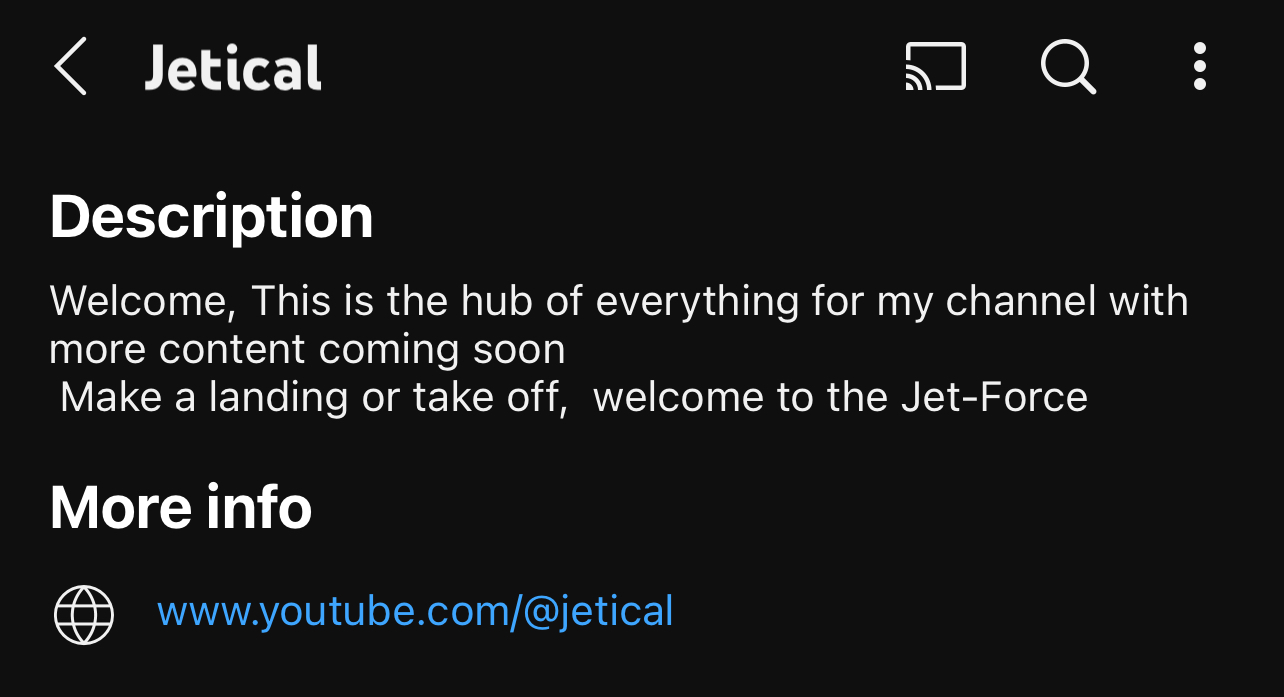Open the www.youtube.com/@jetical link
The width and height of the screenshot is (1284, 697).
(415, 611)
